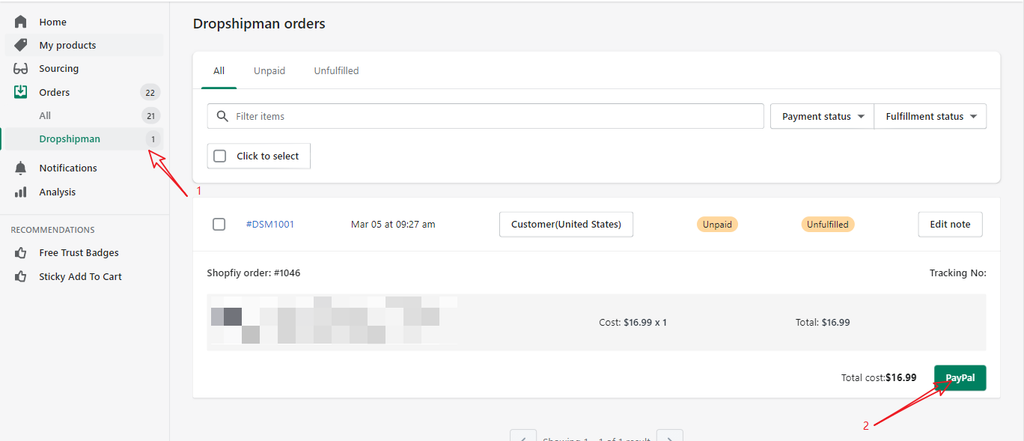Open the Payment status dropdown
This screenshot has height=441, width=1024.
pyautogui.click(x=821, y=116)
